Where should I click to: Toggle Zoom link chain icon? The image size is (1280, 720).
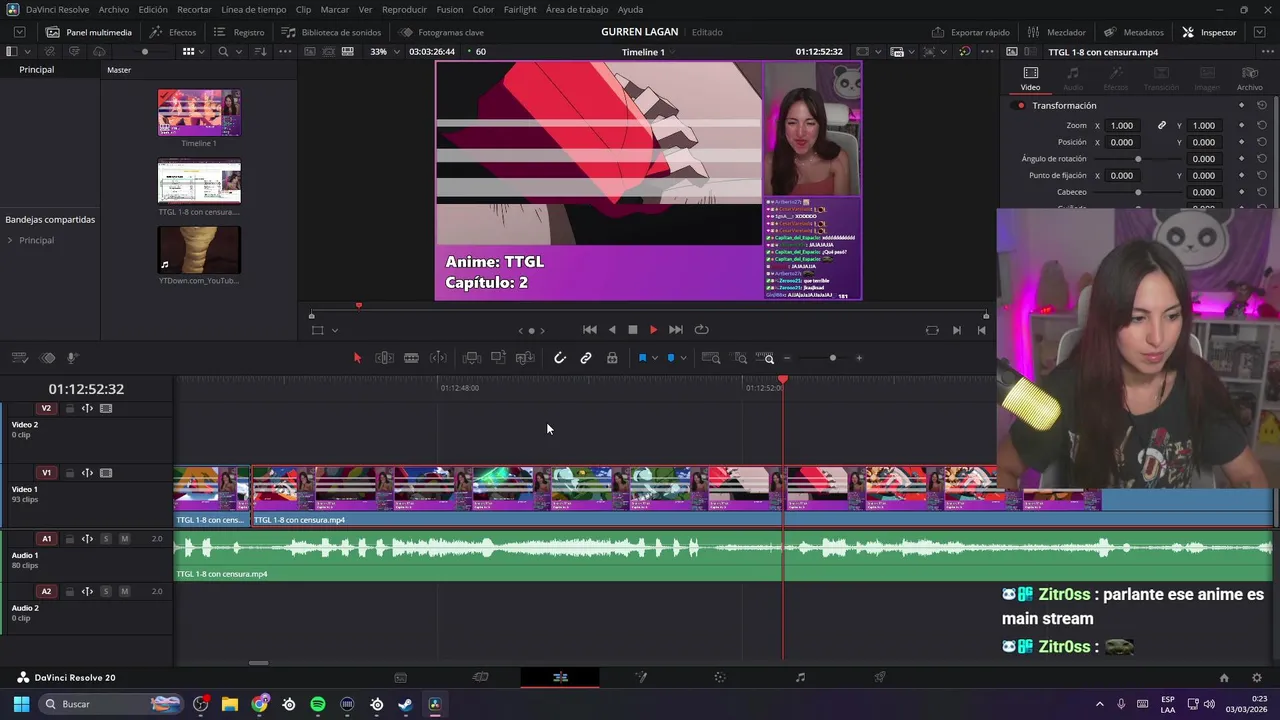(x=1162, y=126)
